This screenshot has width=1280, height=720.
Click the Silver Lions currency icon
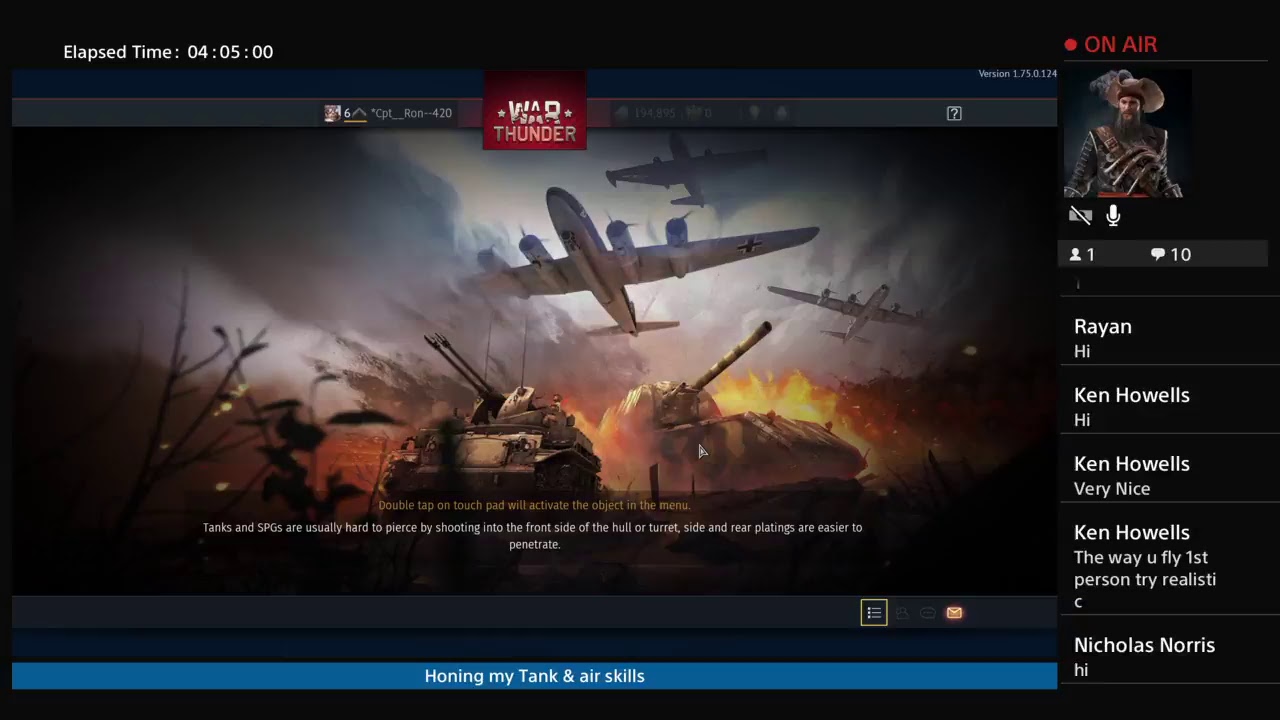pyautogui.click(x=622, y=113)
